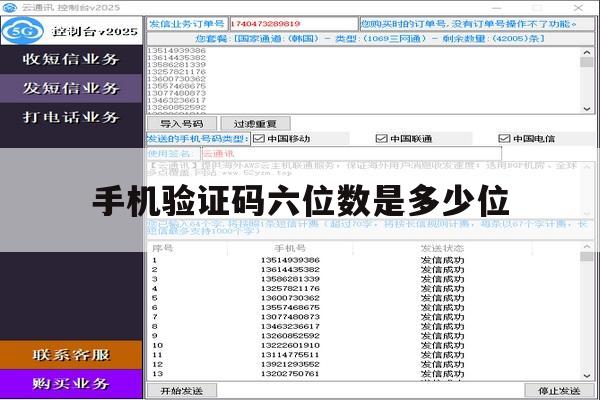The width and height of the screenshot is (600, 400).
Task: Click results table scrollbar up arrow
Action: click(587, 247)
